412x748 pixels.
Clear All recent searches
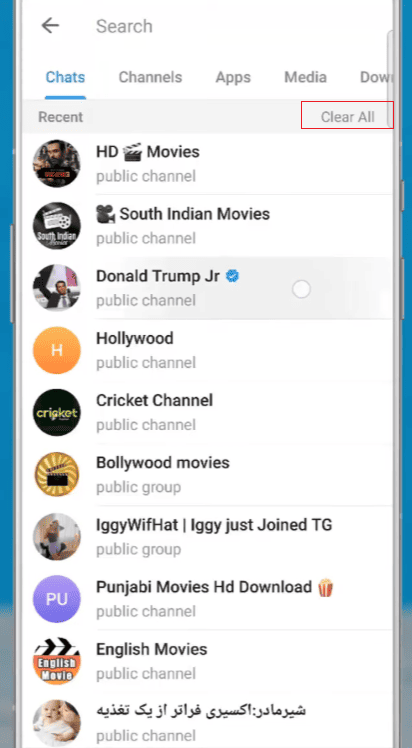[x=348, y=117]
